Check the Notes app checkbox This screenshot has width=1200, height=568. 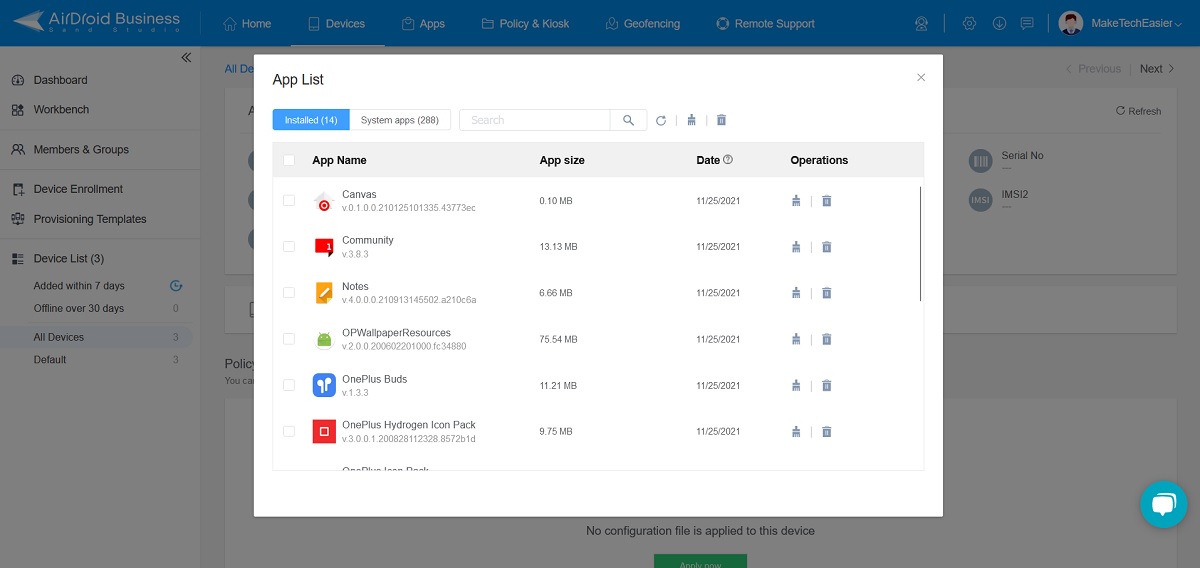289,293
